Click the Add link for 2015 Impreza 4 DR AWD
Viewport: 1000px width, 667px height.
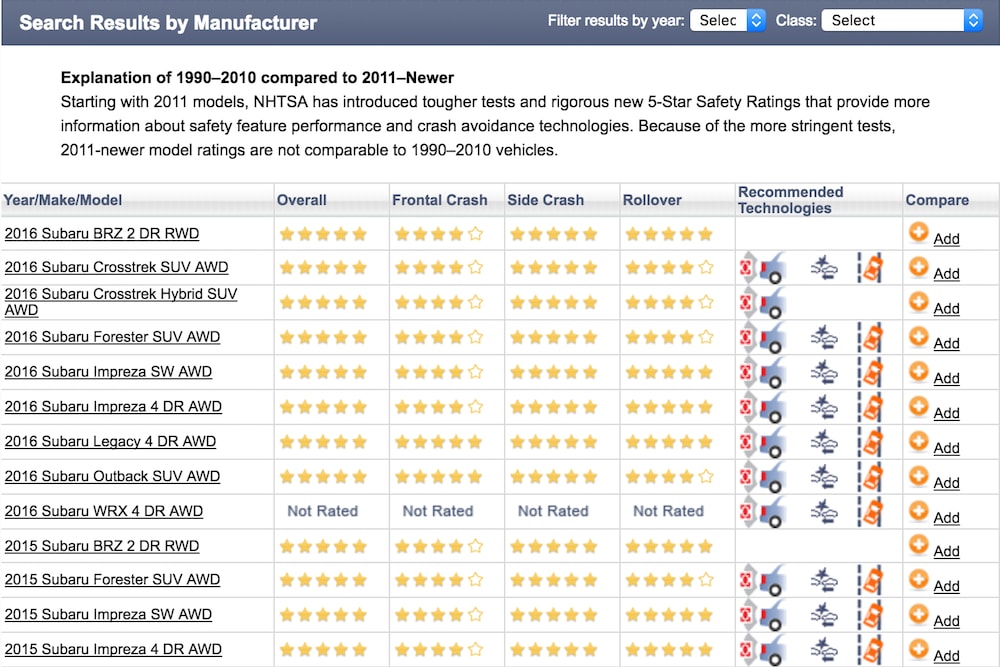tap(946, 656)
